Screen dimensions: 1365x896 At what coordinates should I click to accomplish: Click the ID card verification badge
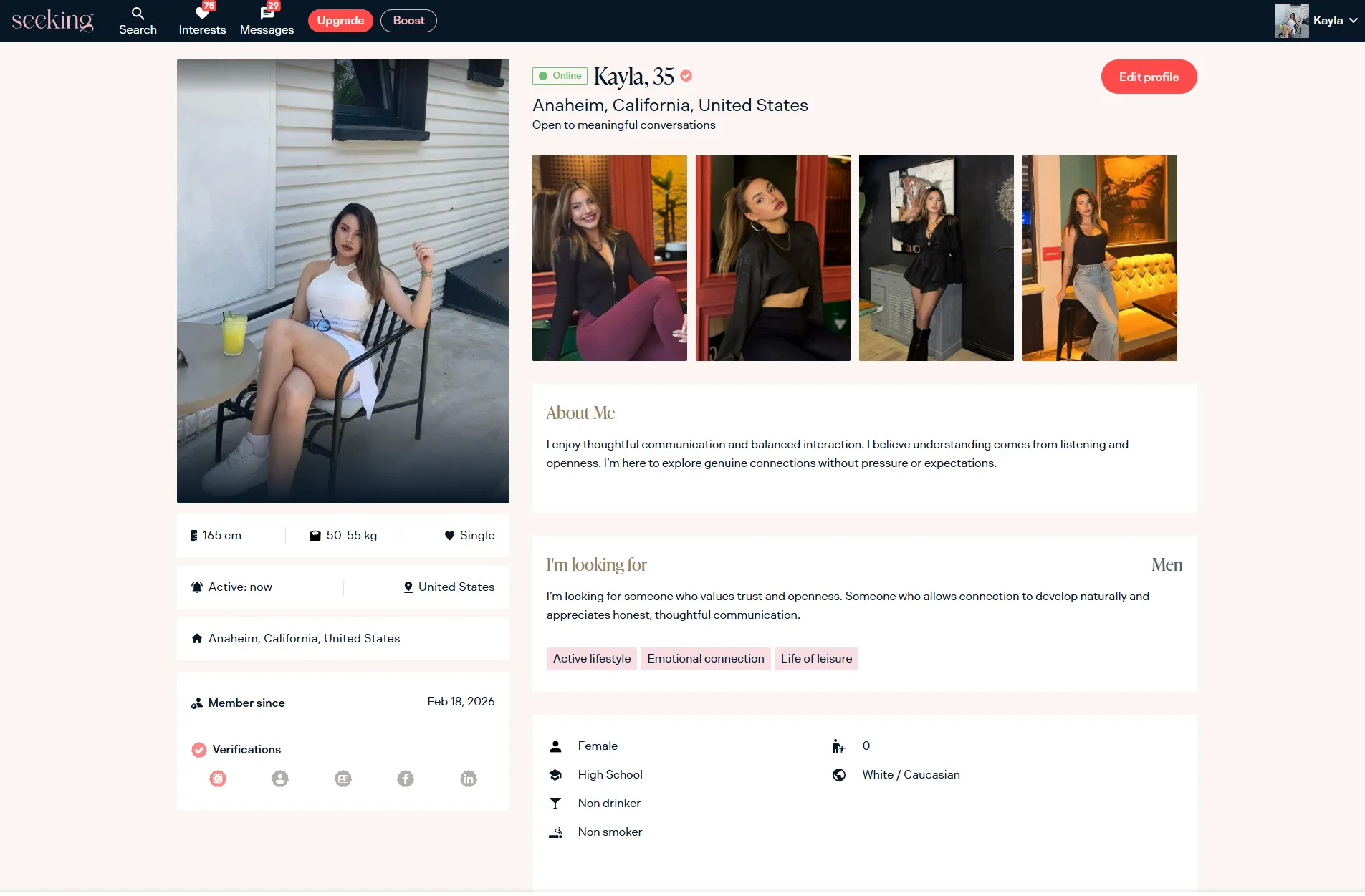[x=343, y=779]
